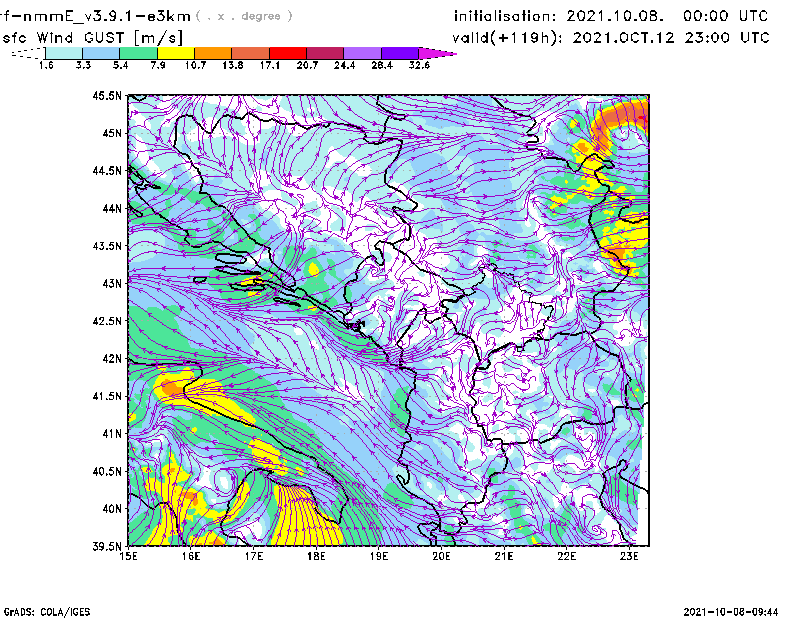Click the 43.5N latitude label
Viewport: 800px width, 618px height.
[107, 246]
